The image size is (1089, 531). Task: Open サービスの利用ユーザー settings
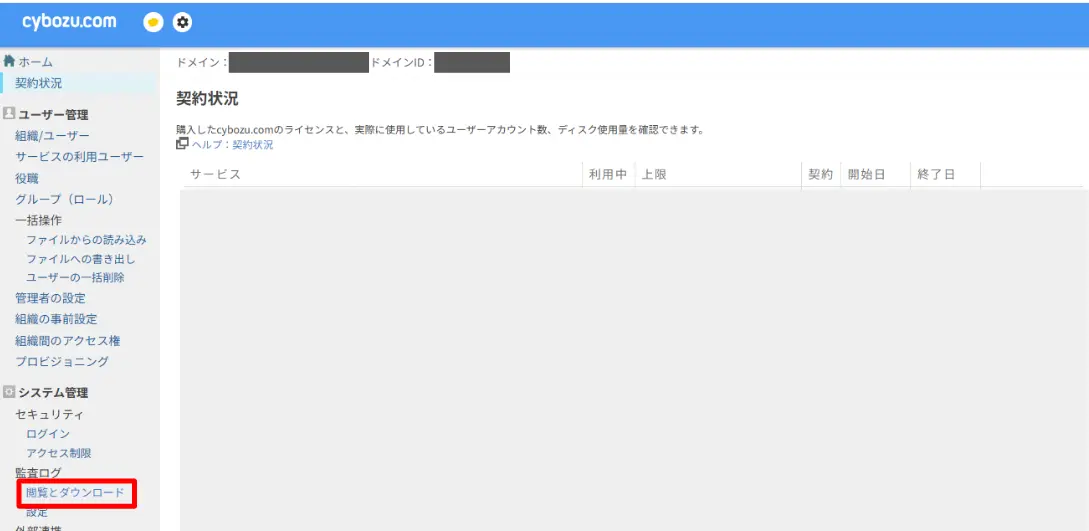(79, 157)
